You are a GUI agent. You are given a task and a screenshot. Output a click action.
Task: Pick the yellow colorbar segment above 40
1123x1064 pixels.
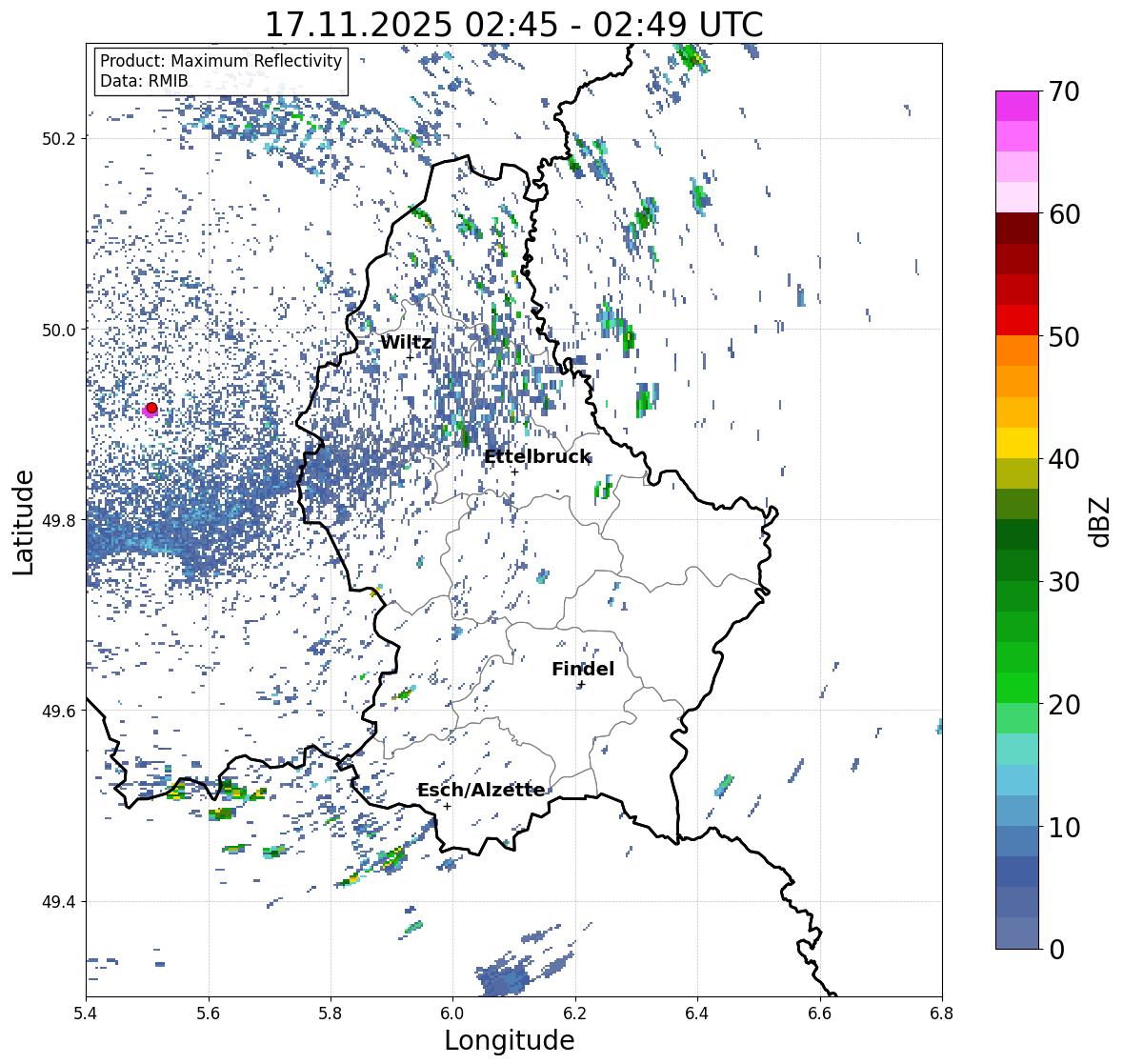(1017, 443)
